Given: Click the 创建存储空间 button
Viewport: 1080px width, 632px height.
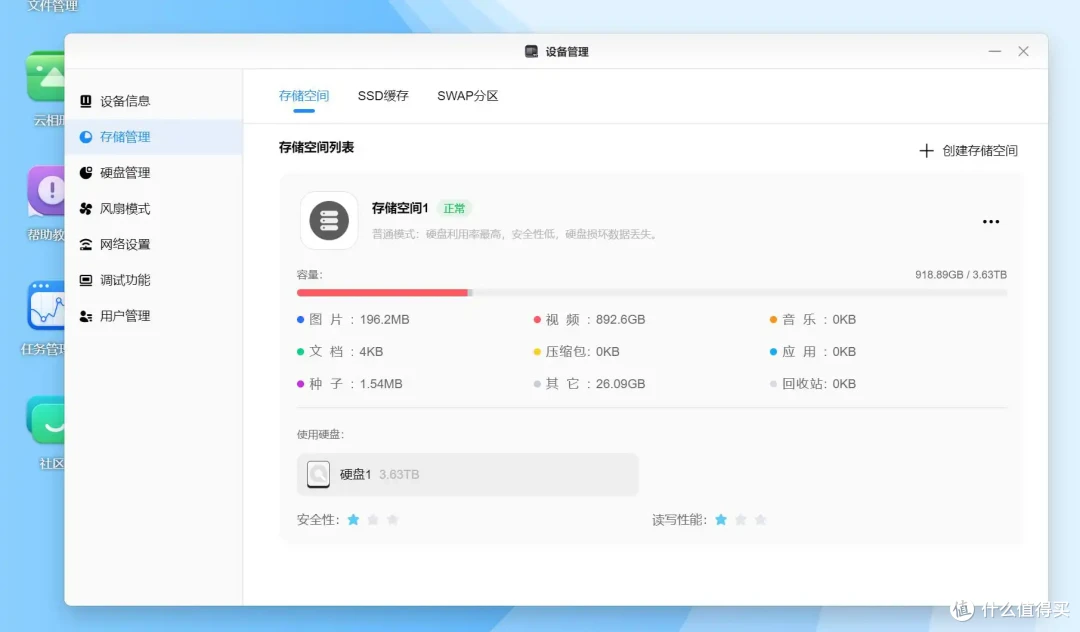Looking at the screenshot, I should click(968, 151).
